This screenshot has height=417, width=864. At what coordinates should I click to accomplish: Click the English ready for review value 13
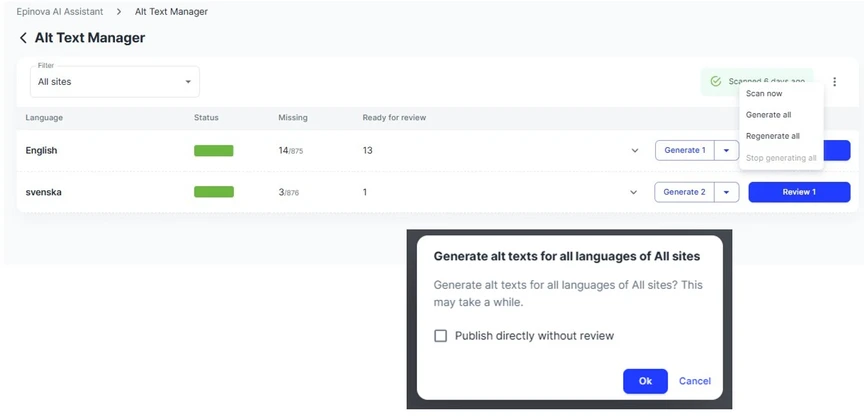click(x=368, y=150)
